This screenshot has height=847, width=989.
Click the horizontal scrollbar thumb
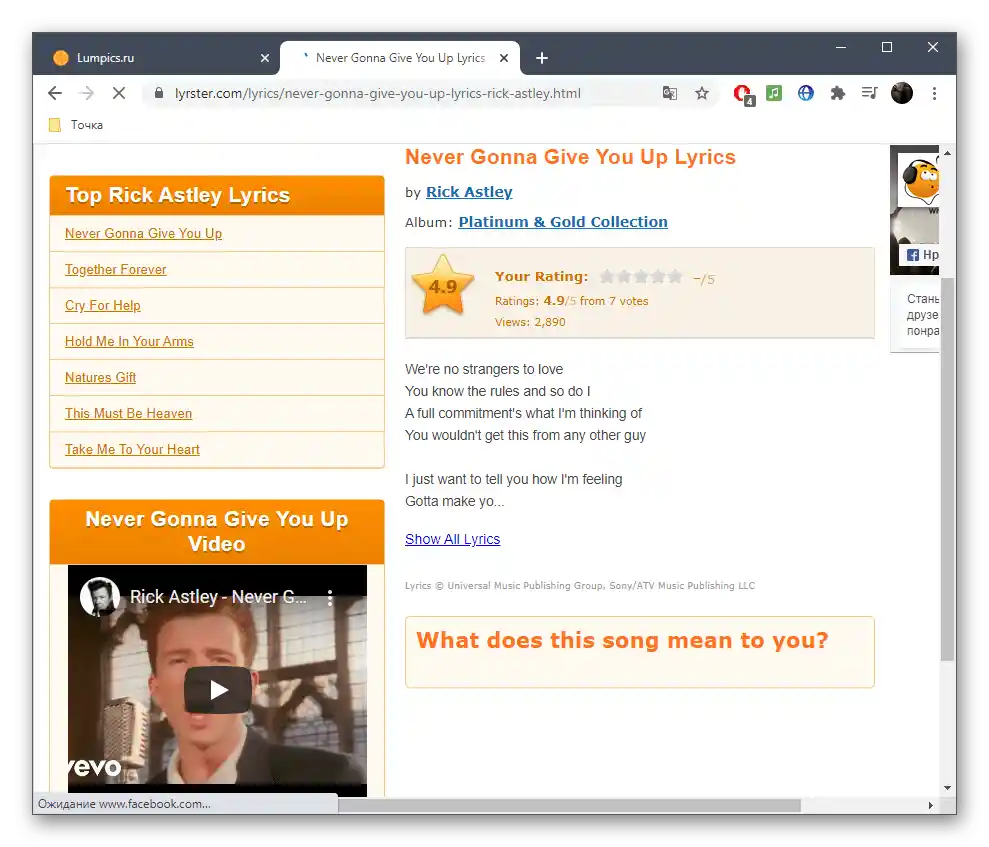(x=569, y=805)
